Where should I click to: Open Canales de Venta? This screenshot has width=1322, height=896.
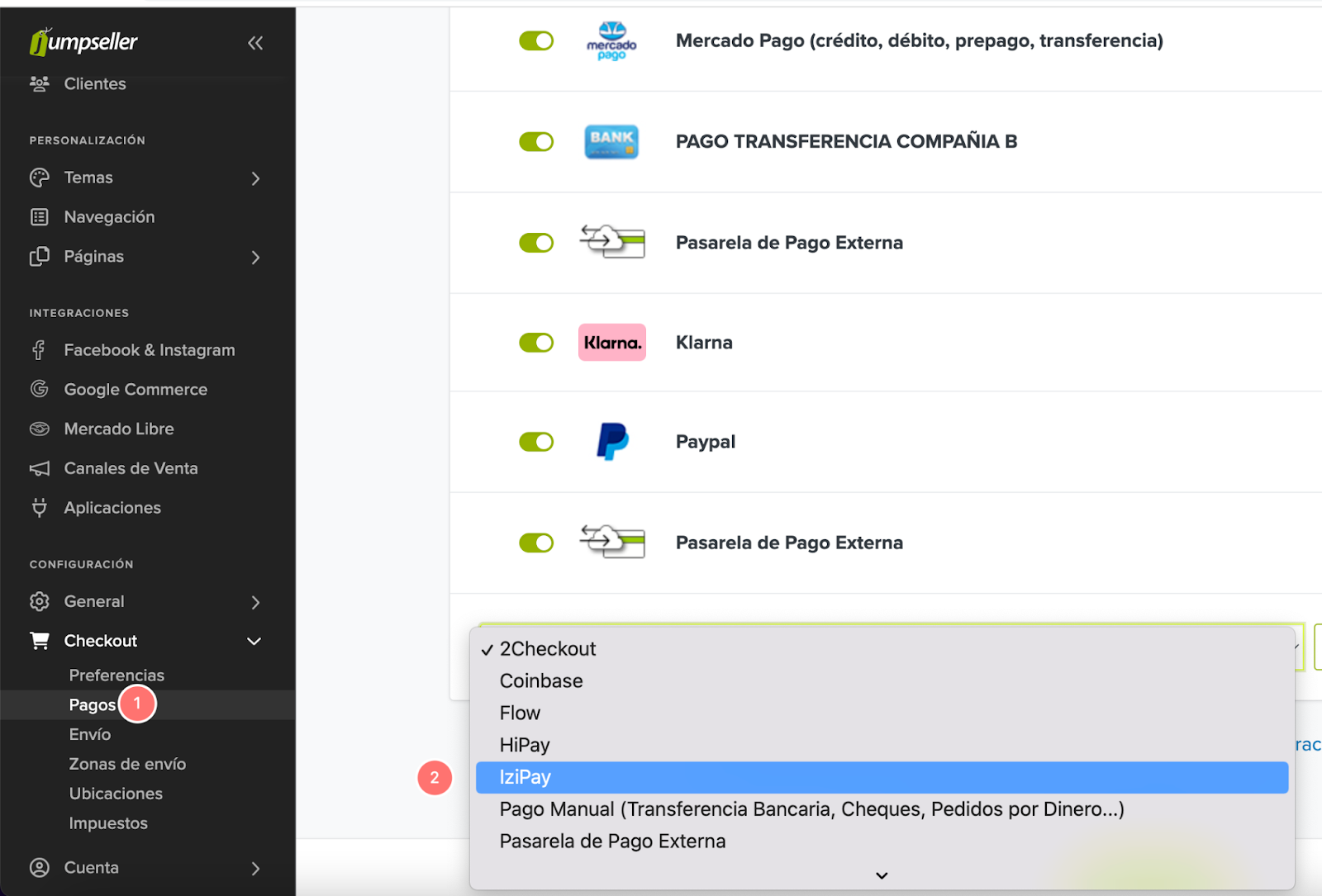(x=131, y=468)
